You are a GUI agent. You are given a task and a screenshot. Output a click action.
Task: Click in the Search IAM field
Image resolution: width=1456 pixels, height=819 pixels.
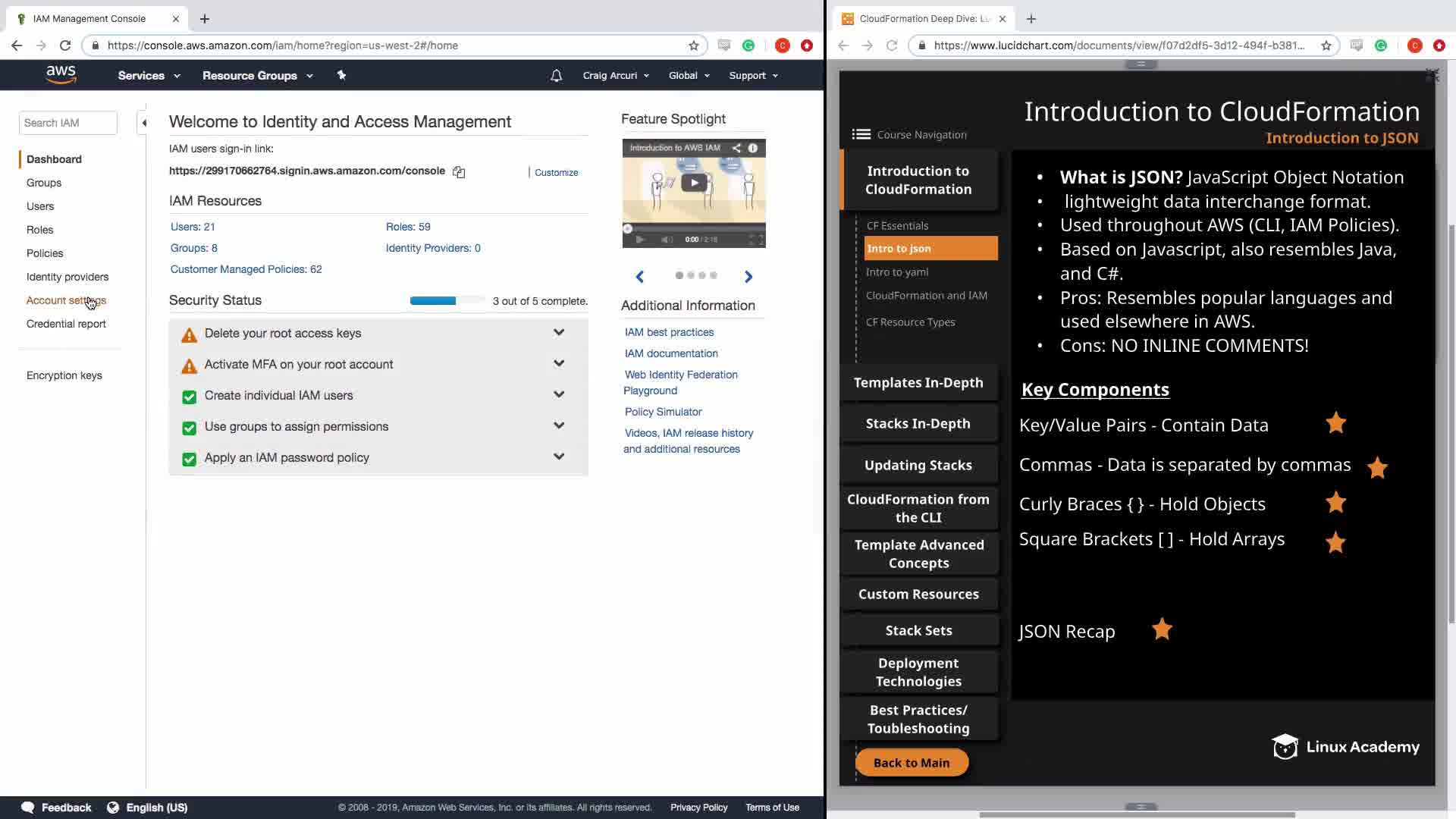pyautogui.click(x=67, y=123)
